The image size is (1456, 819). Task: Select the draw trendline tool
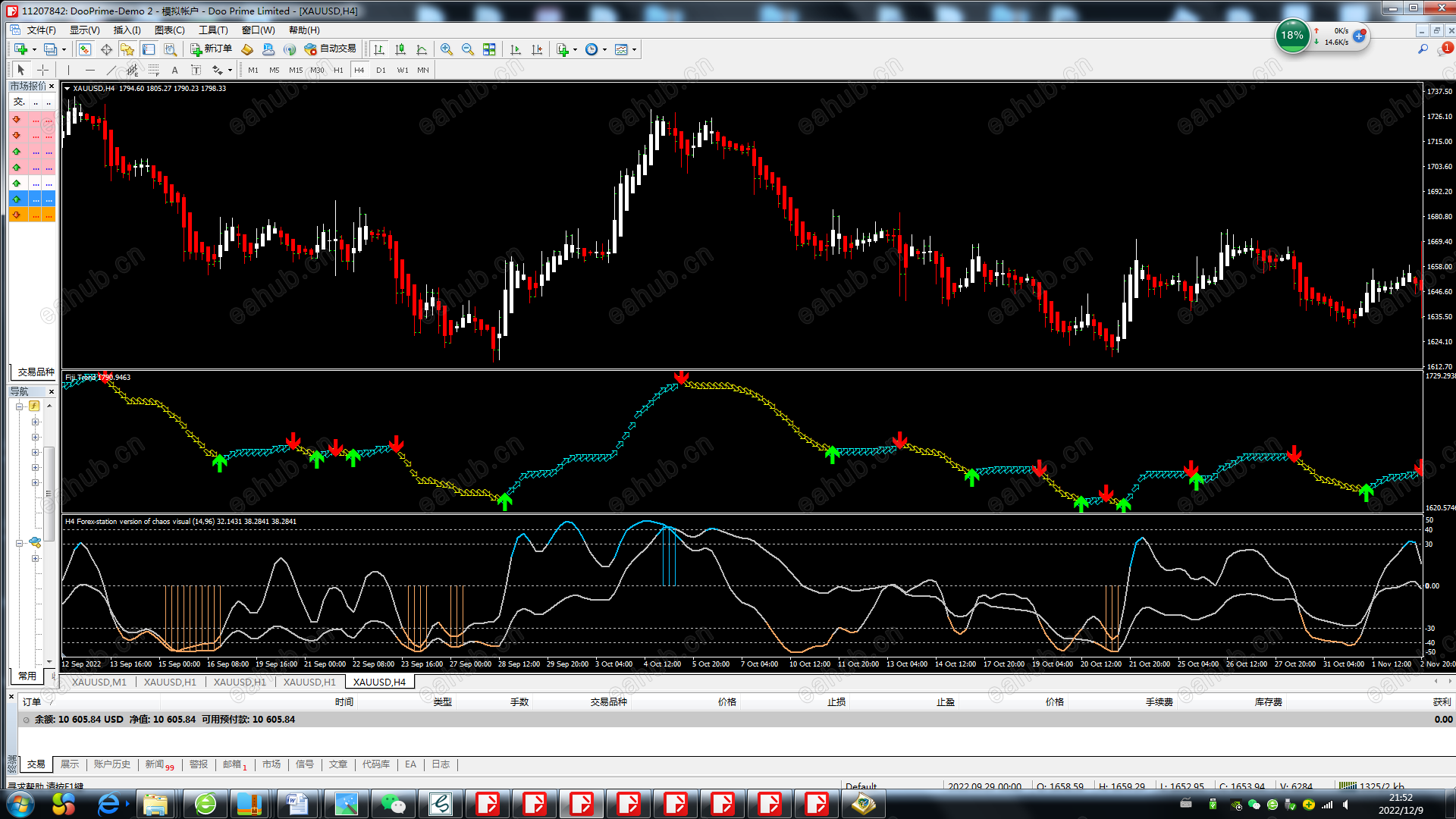pyautogui.click(x=111, y=70)
